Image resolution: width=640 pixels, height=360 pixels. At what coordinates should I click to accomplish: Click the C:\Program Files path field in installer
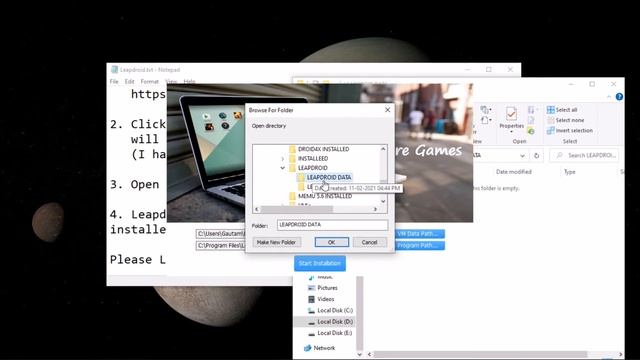point(220,245)
